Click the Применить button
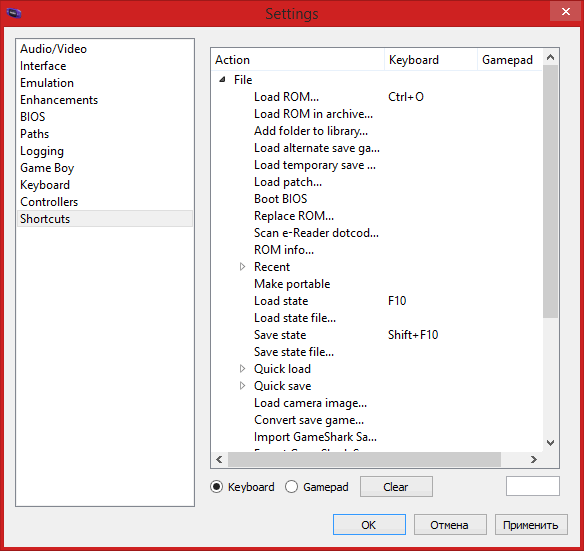This screenshot has width=584, height=551. point(531,525)
